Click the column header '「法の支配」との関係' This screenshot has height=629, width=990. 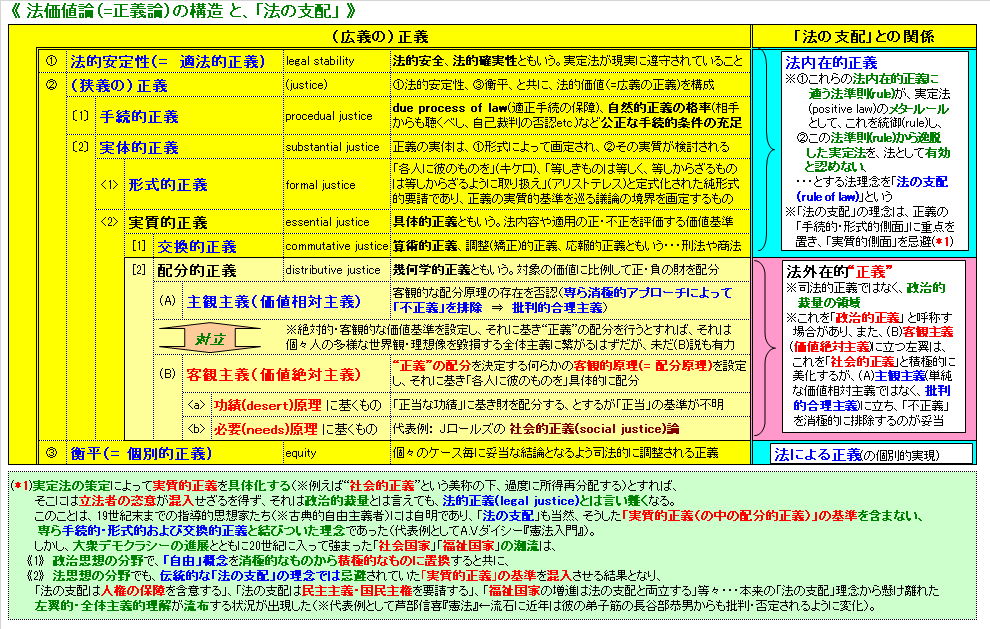click(864, 37)
